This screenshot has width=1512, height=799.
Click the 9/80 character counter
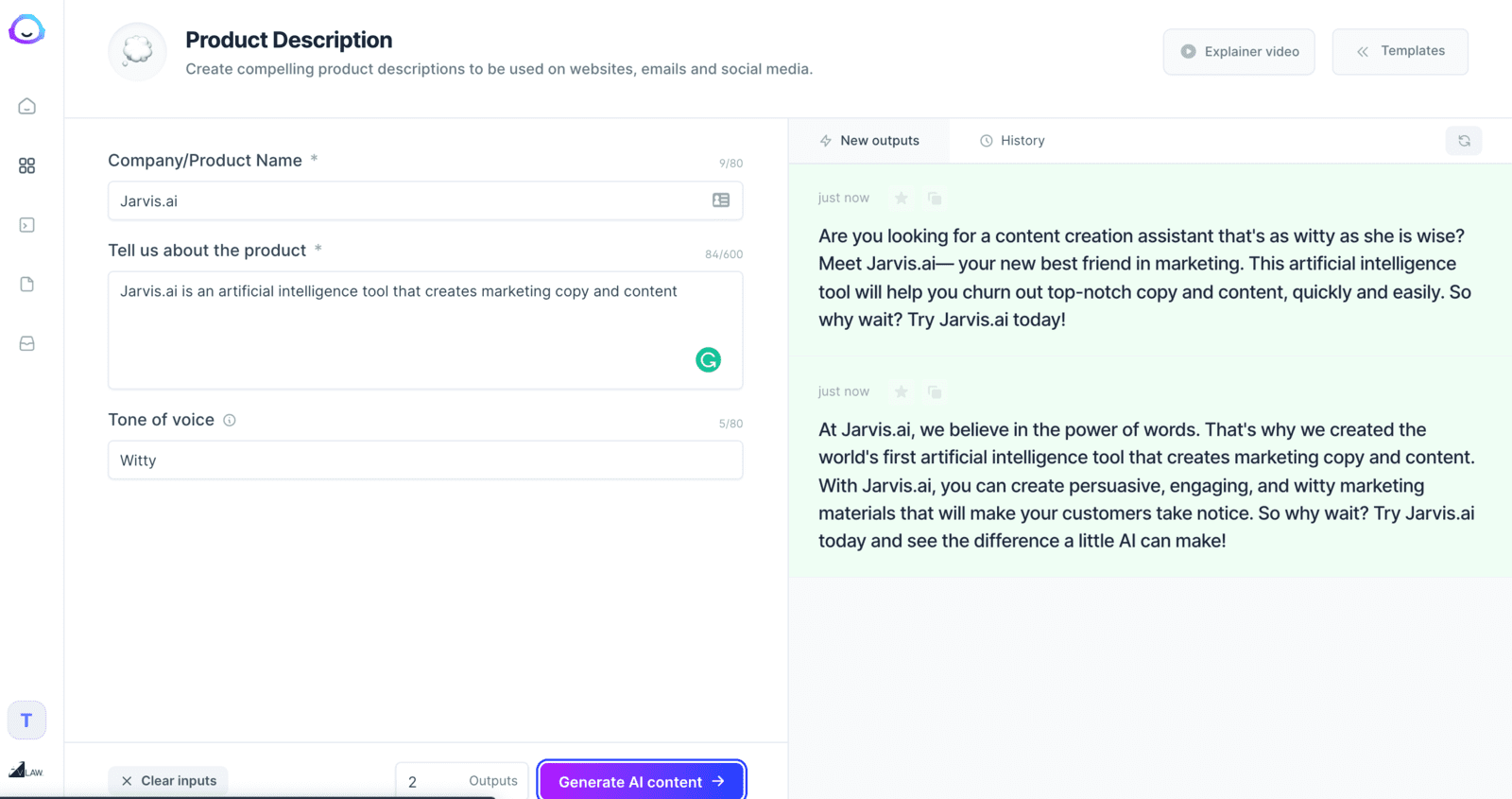(730, 164)
